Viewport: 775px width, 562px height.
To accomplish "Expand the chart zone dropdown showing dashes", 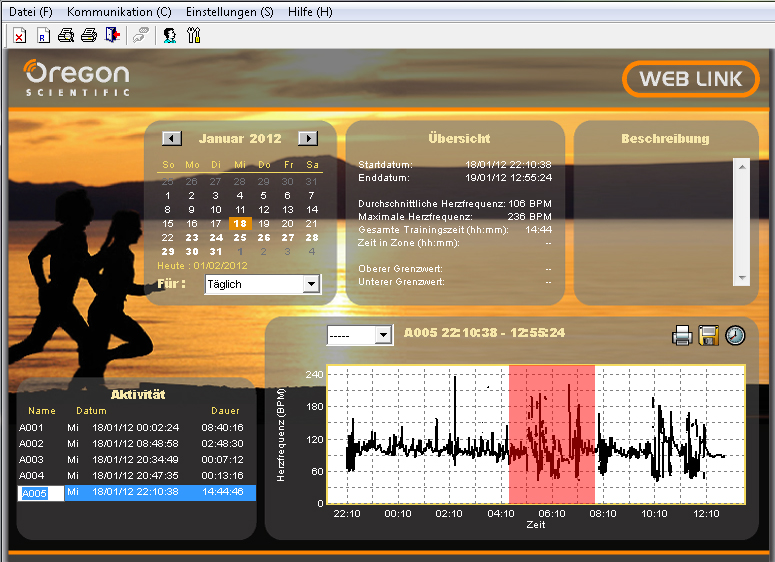I will tap(383, 335).
